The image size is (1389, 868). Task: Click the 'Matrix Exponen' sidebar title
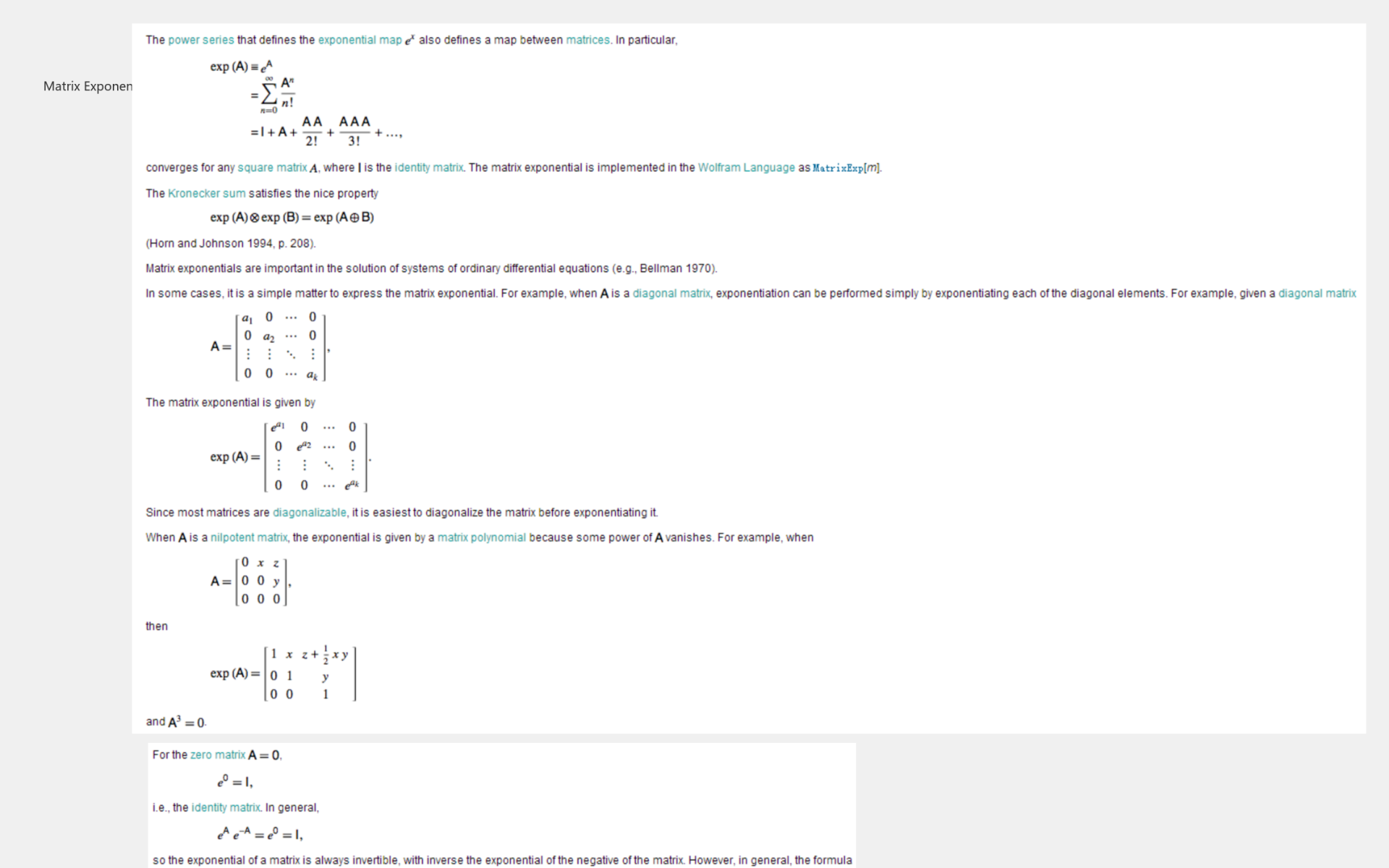88,86
